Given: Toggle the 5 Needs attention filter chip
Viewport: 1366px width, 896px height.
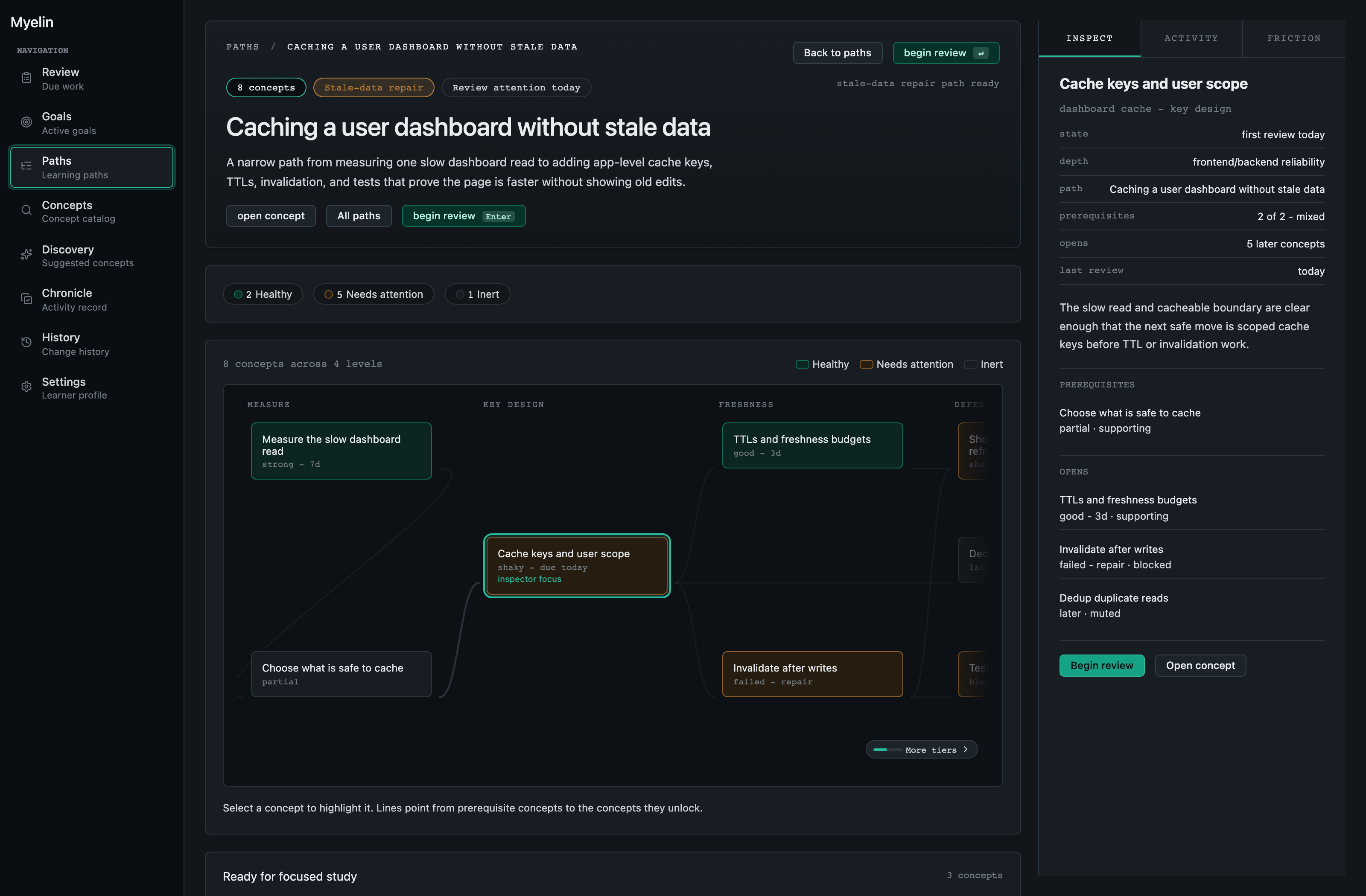Looking at the screenshot, I should (x=374, y=294).
